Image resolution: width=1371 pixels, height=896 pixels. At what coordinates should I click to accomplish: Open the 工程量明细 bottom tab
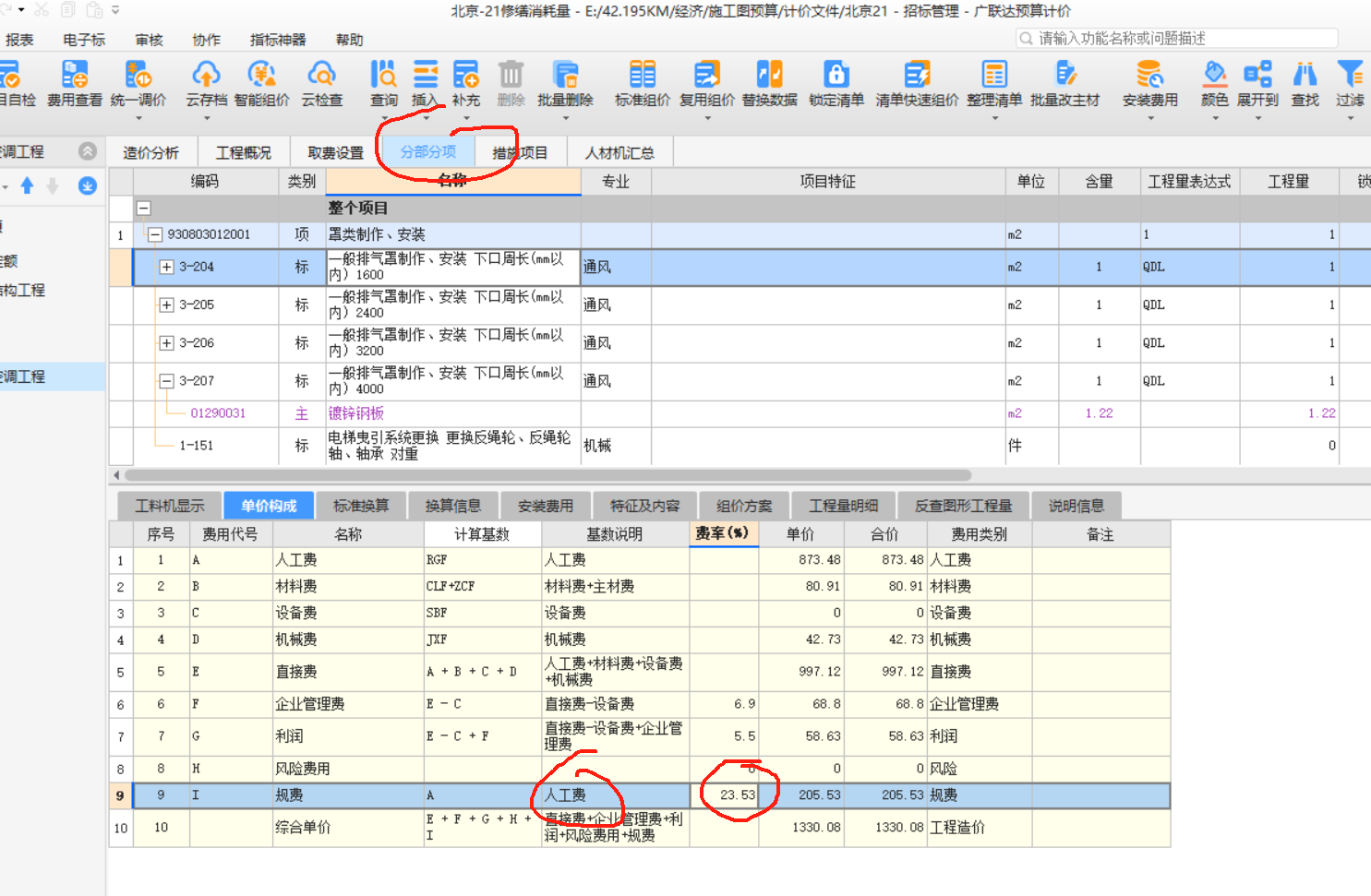(x=844, y=506)
